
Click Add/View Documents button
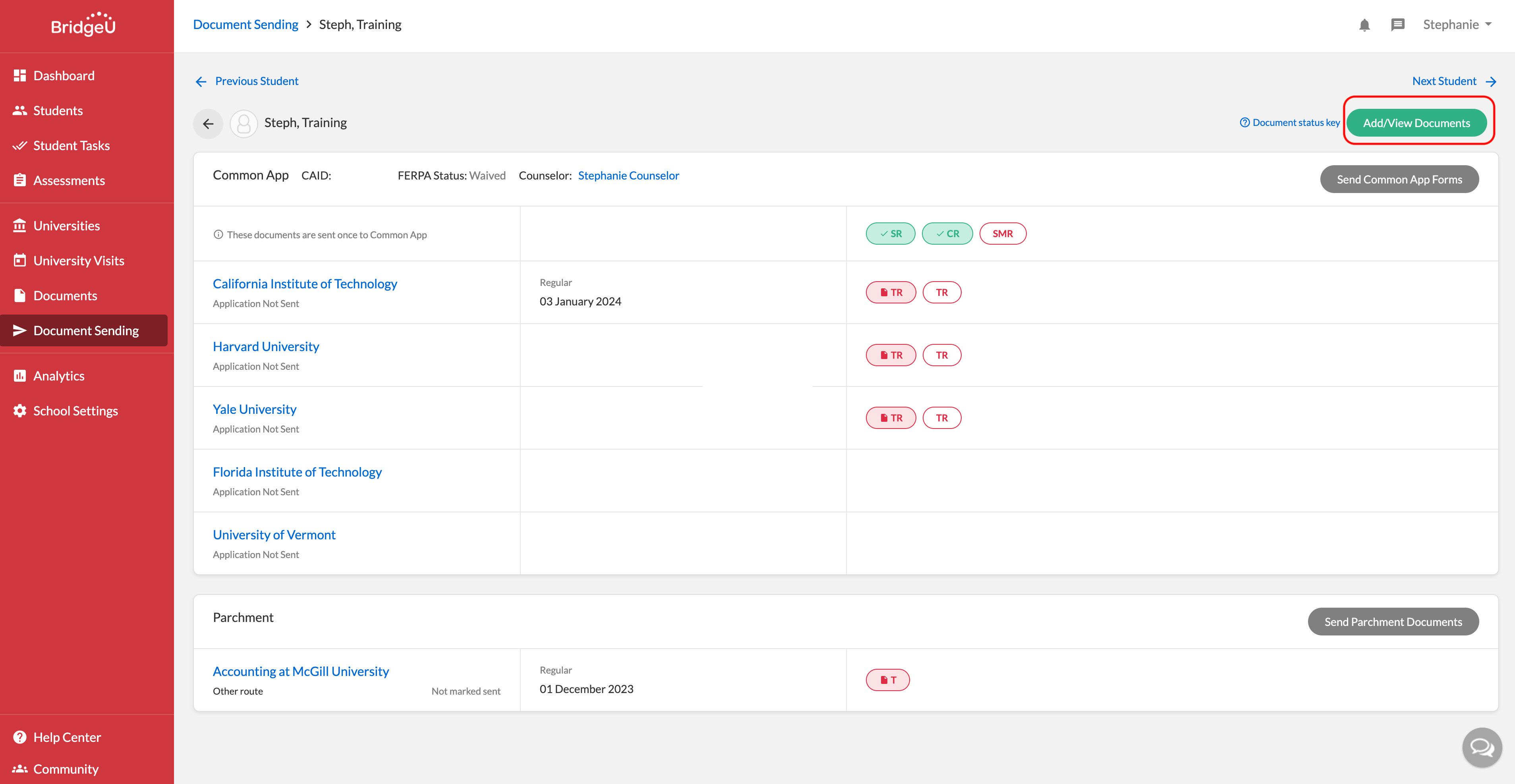(x=1416, y=123)
